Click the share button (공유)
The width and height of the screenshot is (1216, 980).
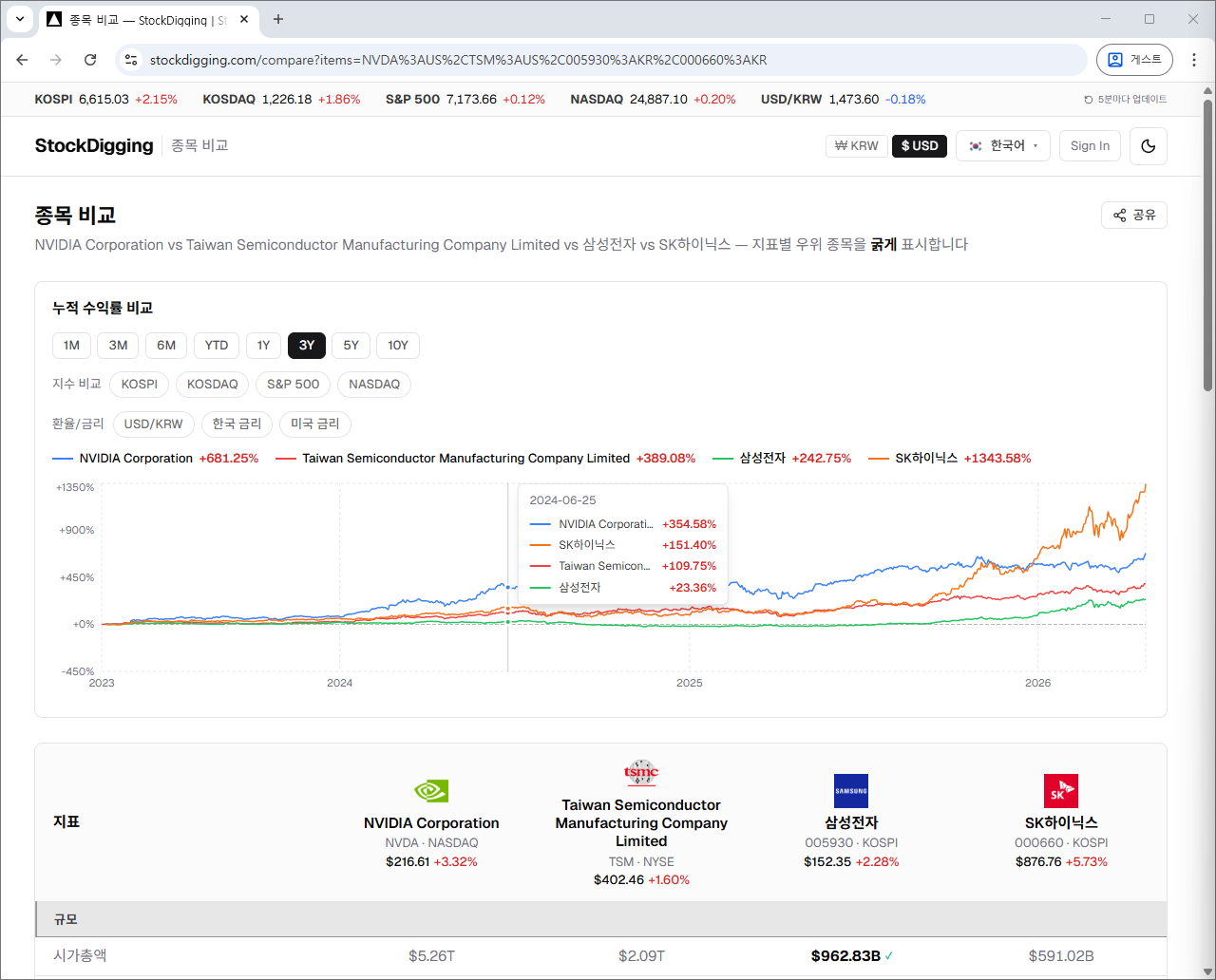coord(1134,216)
